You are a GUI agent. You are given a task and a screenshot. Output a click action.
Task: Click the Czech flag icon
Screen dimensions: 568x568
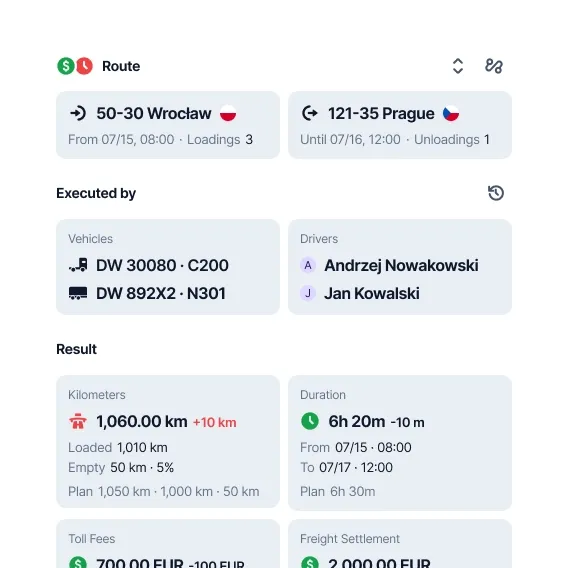tap(451, 113)
